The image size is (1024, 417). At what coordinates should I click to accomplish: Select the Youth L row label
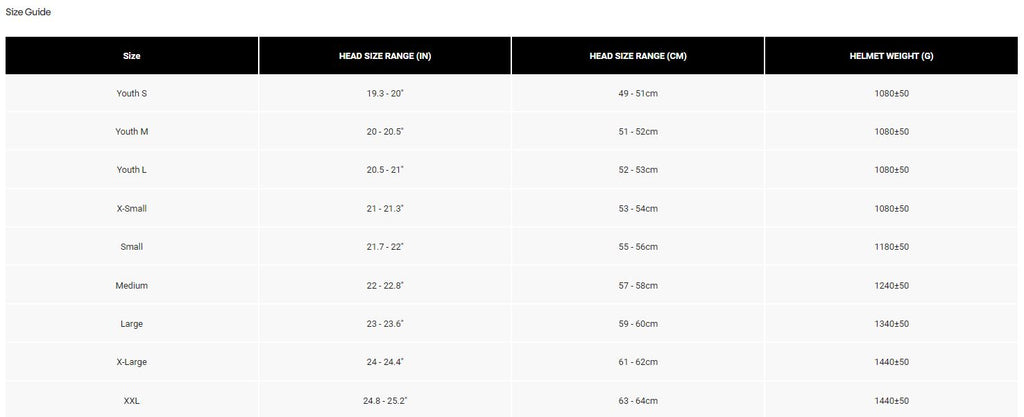click(x=131, y=170)
